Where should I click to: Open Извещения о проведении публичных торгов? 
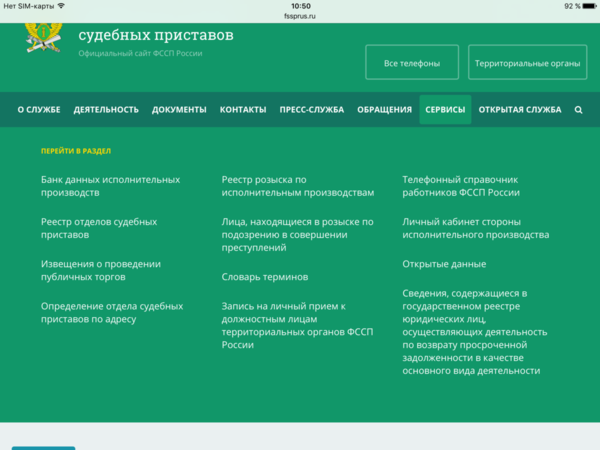click(101, 270)
